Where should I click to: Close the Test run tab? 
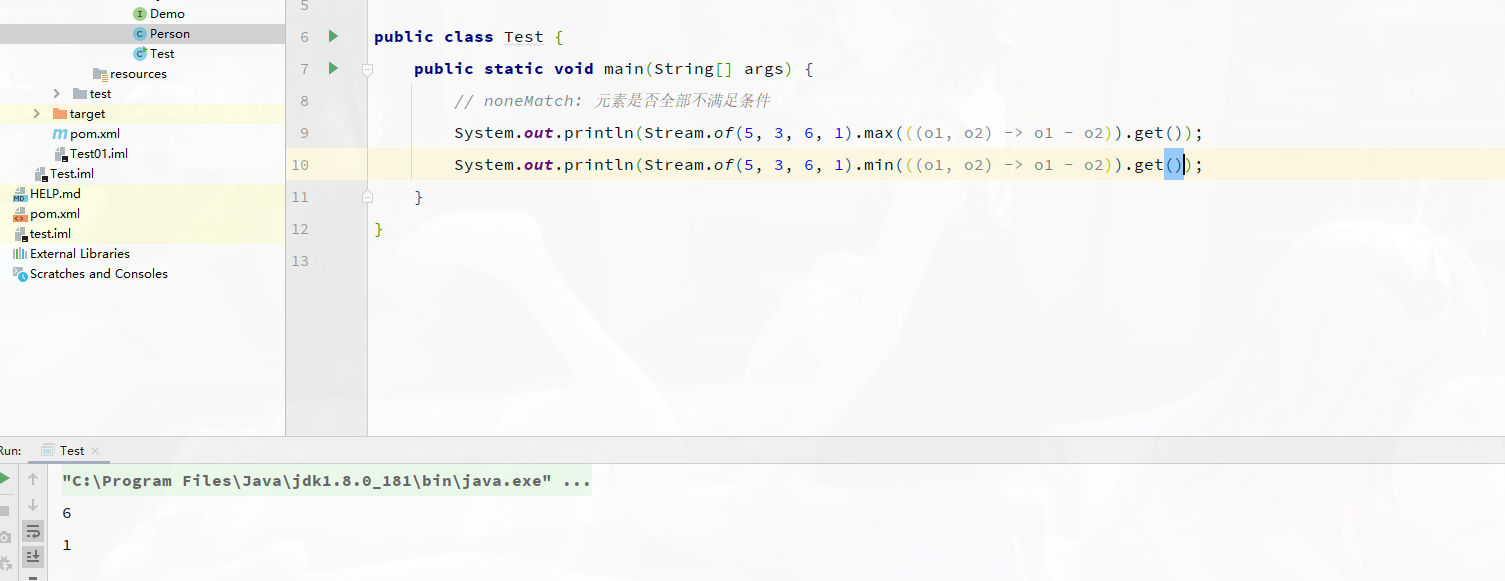(94, 451)
